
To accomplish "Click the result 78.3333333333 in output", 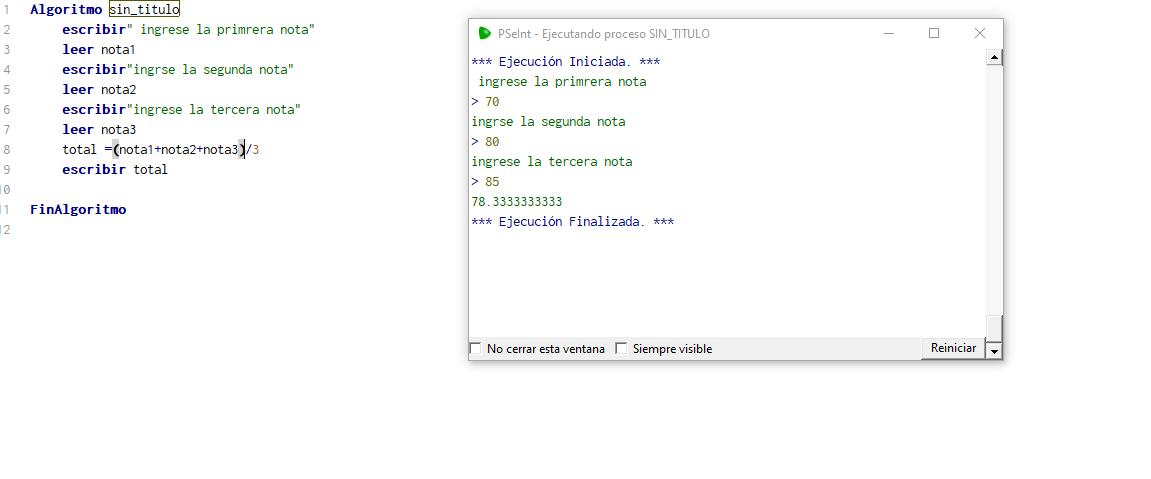I will pos(517,201).
